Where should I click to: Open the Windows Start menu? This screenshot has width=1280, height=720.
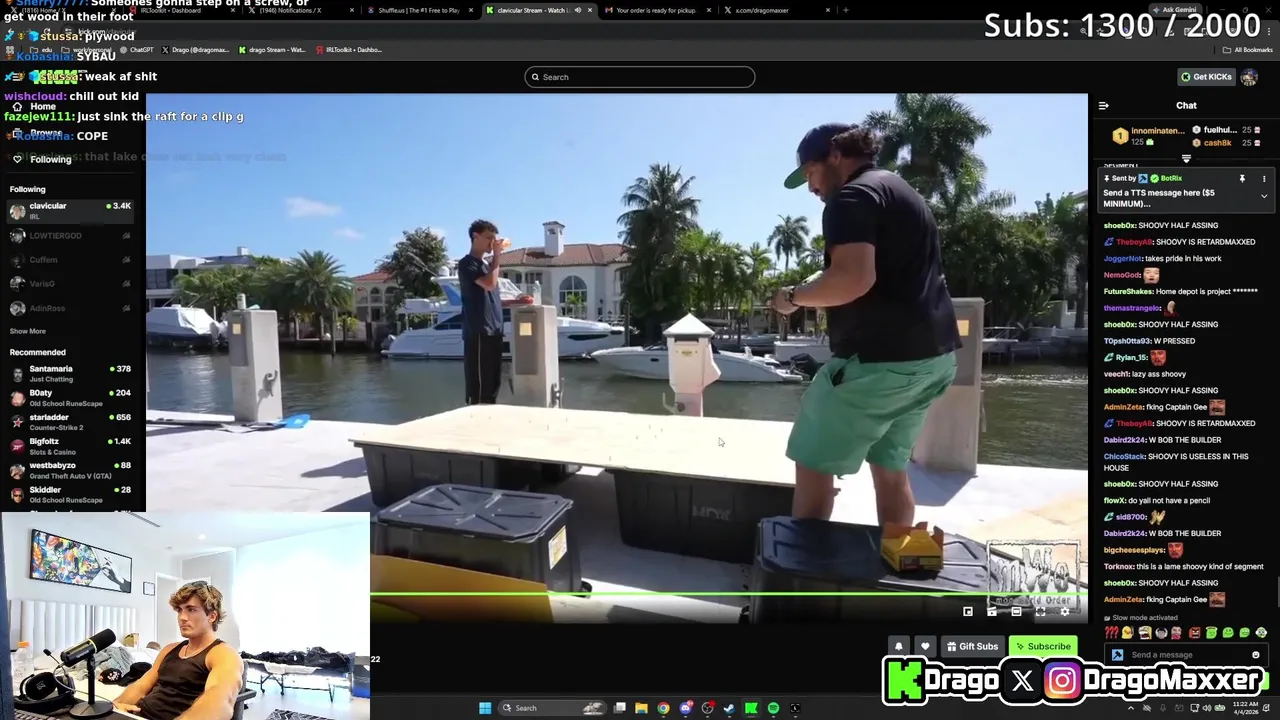coord(485,708)
